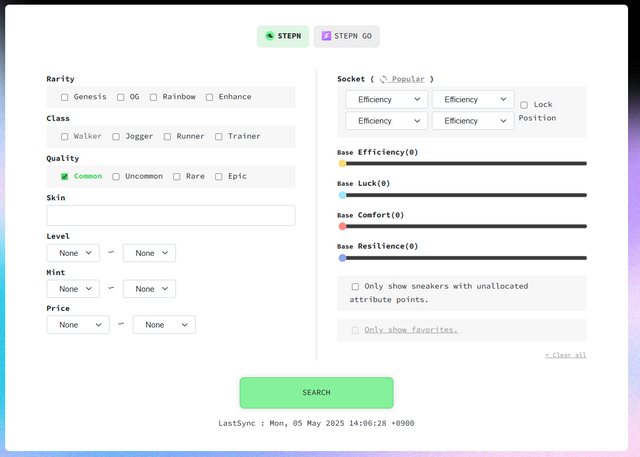640x457 pixels.
Task: Check only show sneakers with unallocated points
Action: pyautogui.click(x=355, y=286)
